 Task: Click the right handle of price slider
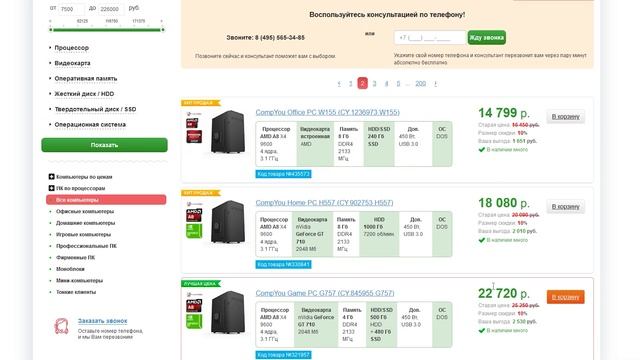163,30
